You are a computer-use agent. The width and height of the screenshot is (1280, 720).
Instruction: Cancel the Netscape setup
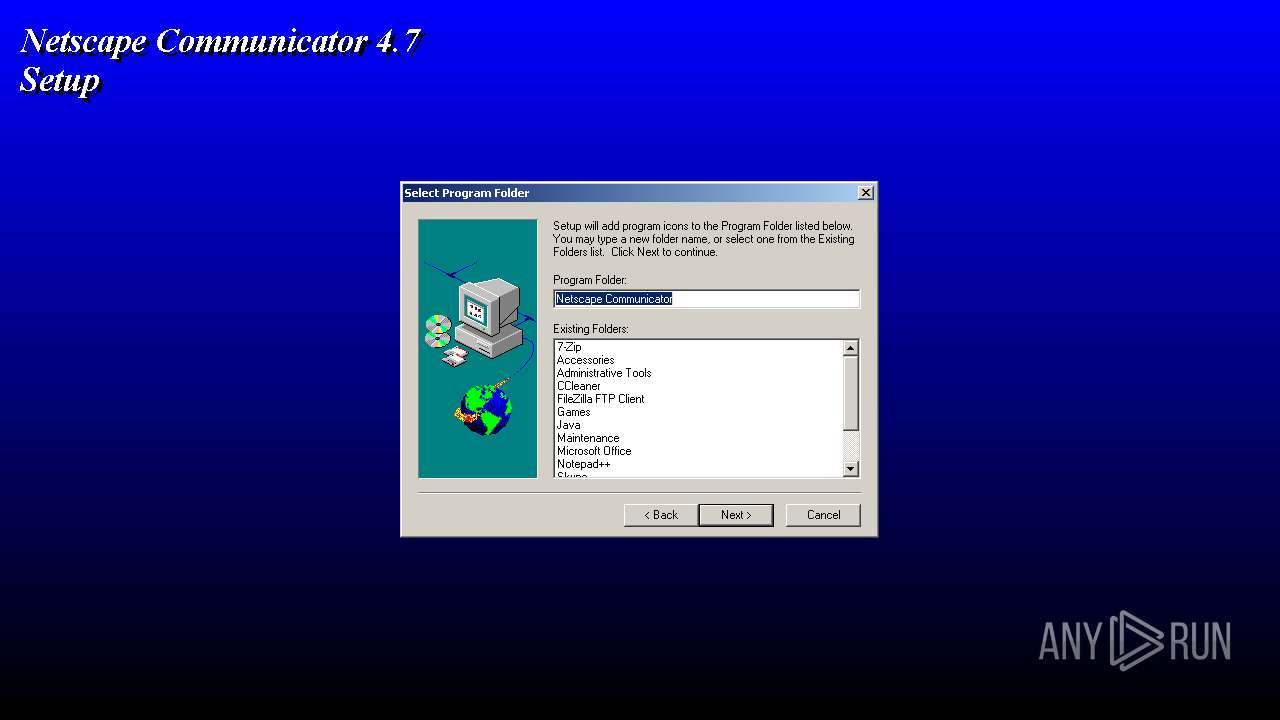click(x=823, y=515)
